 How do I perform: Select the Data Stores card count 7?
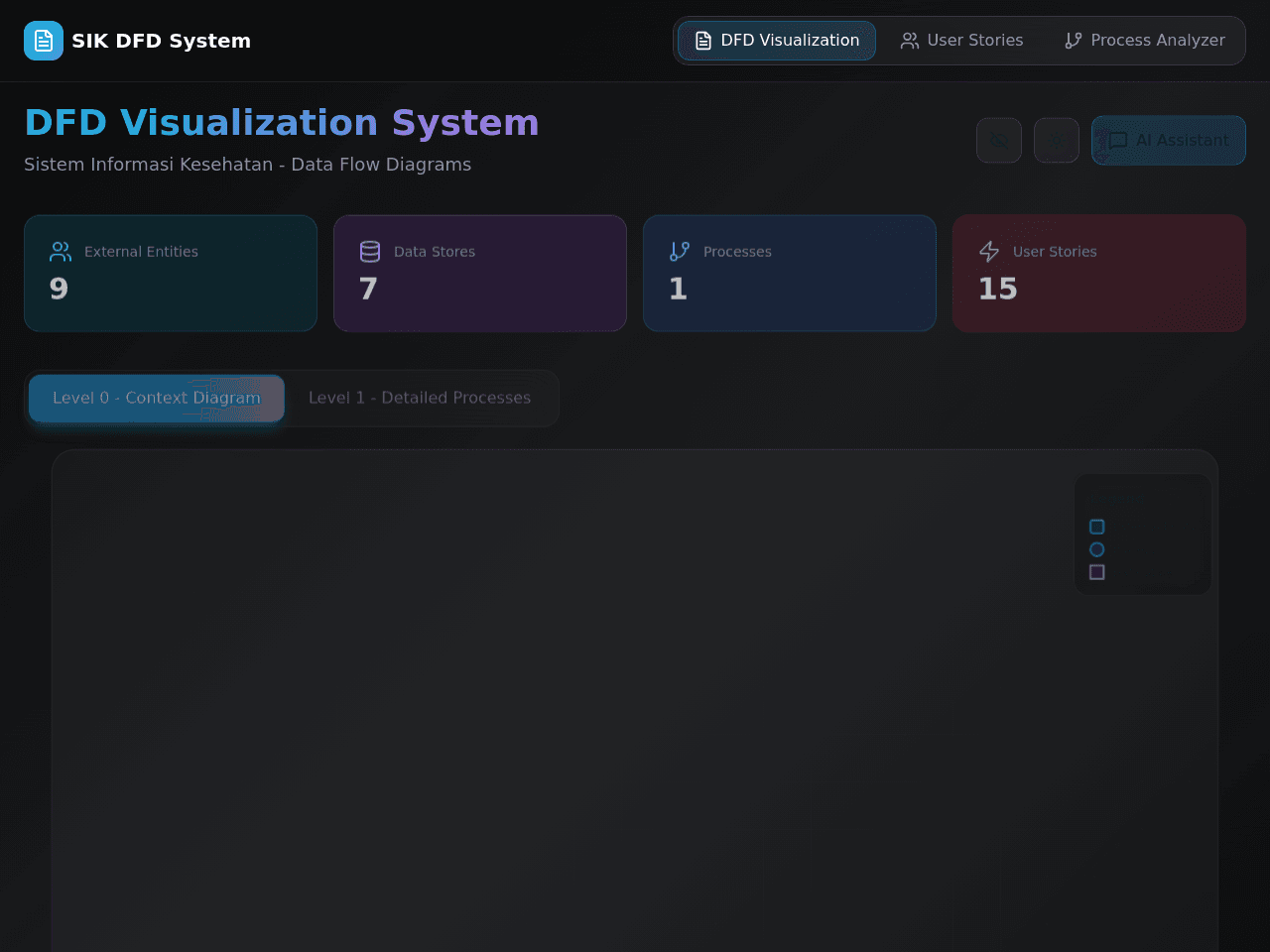point(368,289)
